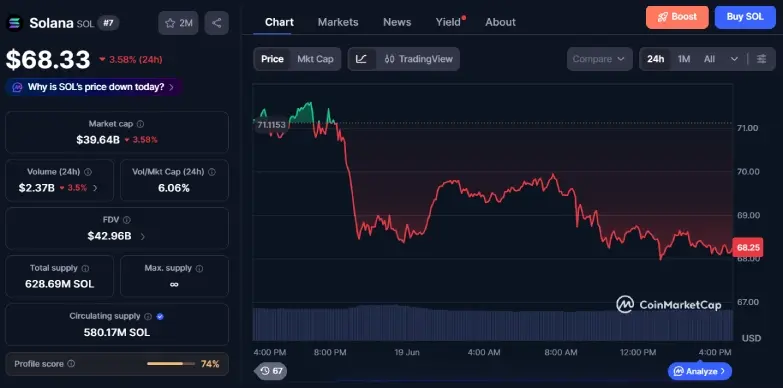Add Solana to watchlist via star button

point(178,23)
